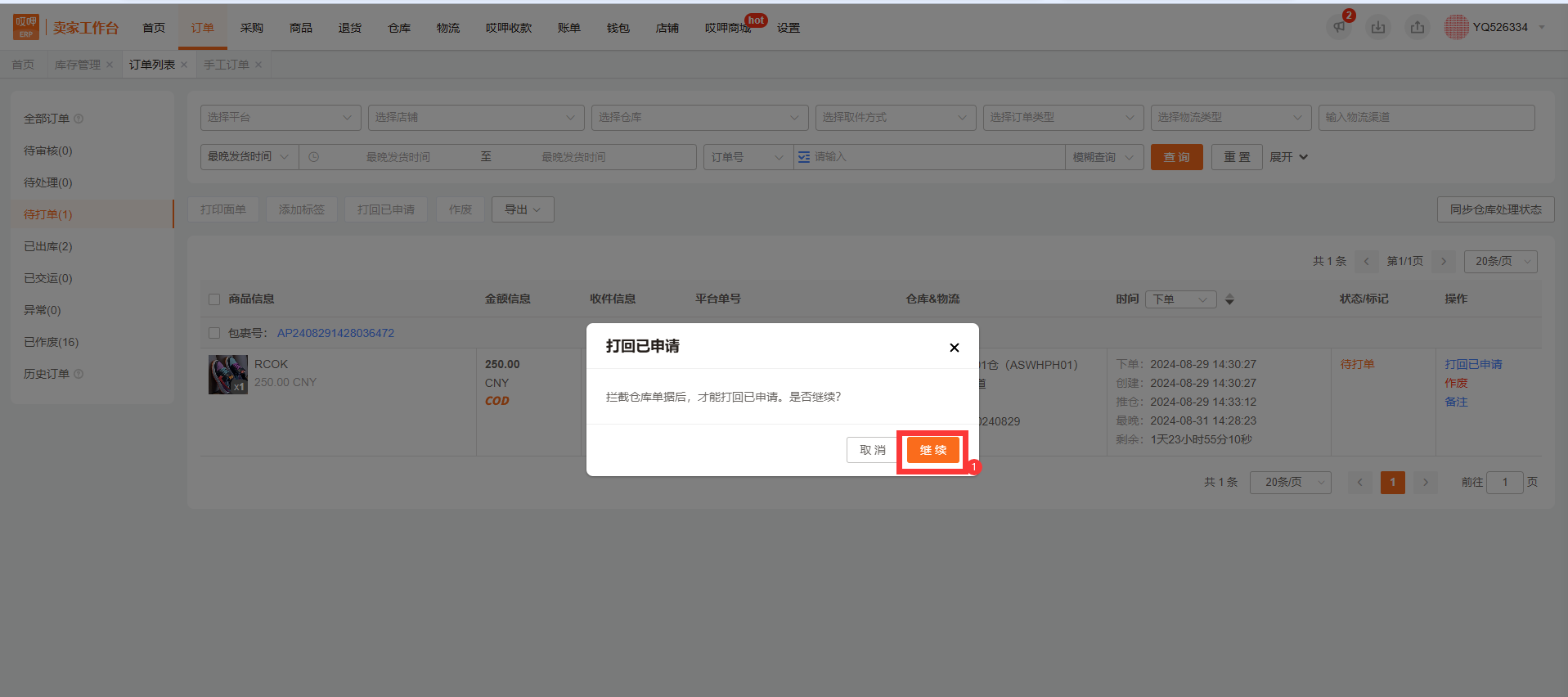Open the 仓库 top menu
The width and height of the screenshot is (1568, 697).
pos(399,28)
